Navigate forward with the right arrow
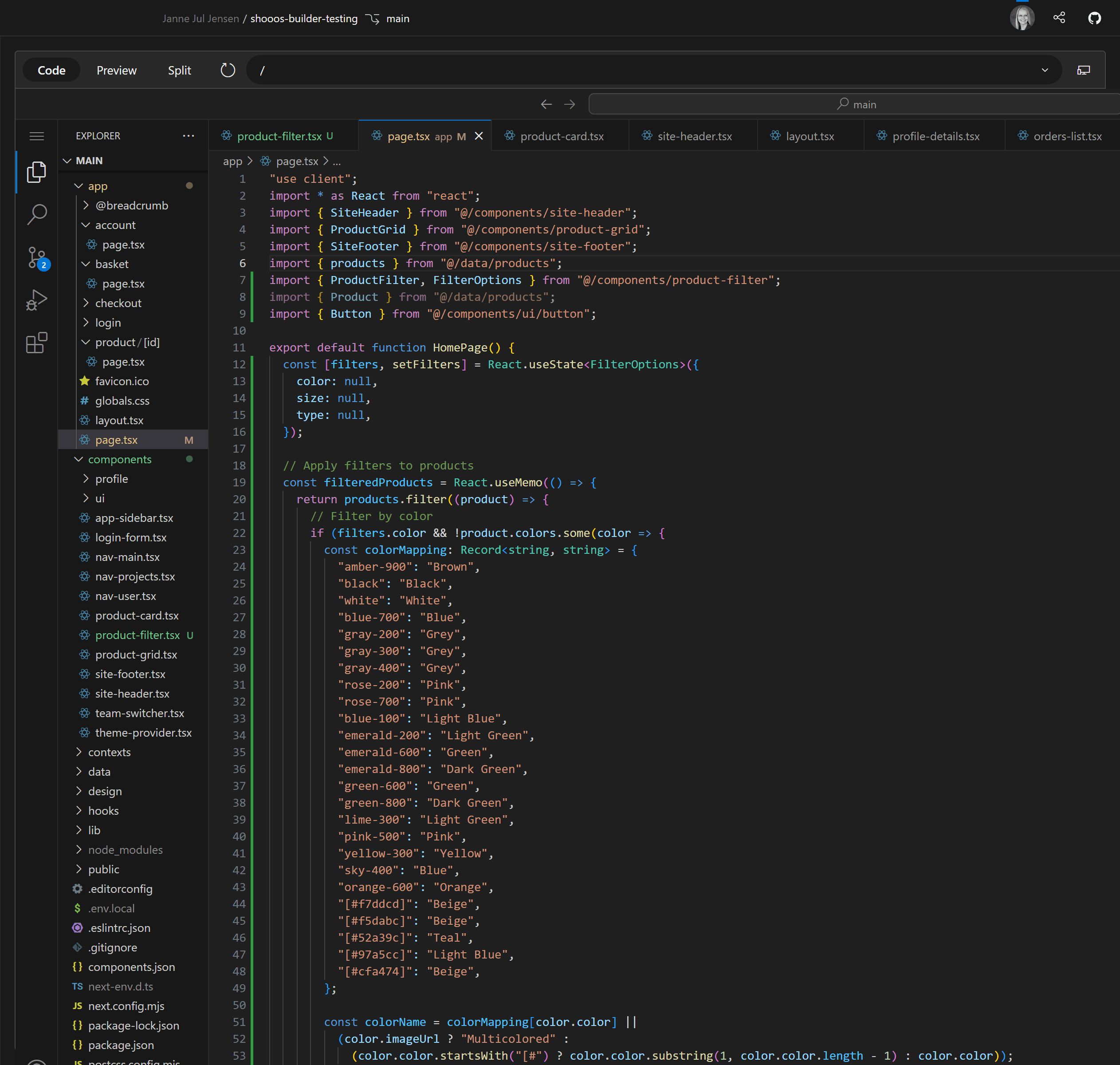Viewport: 1120px width, 1065px height. (x=569, y=104)
